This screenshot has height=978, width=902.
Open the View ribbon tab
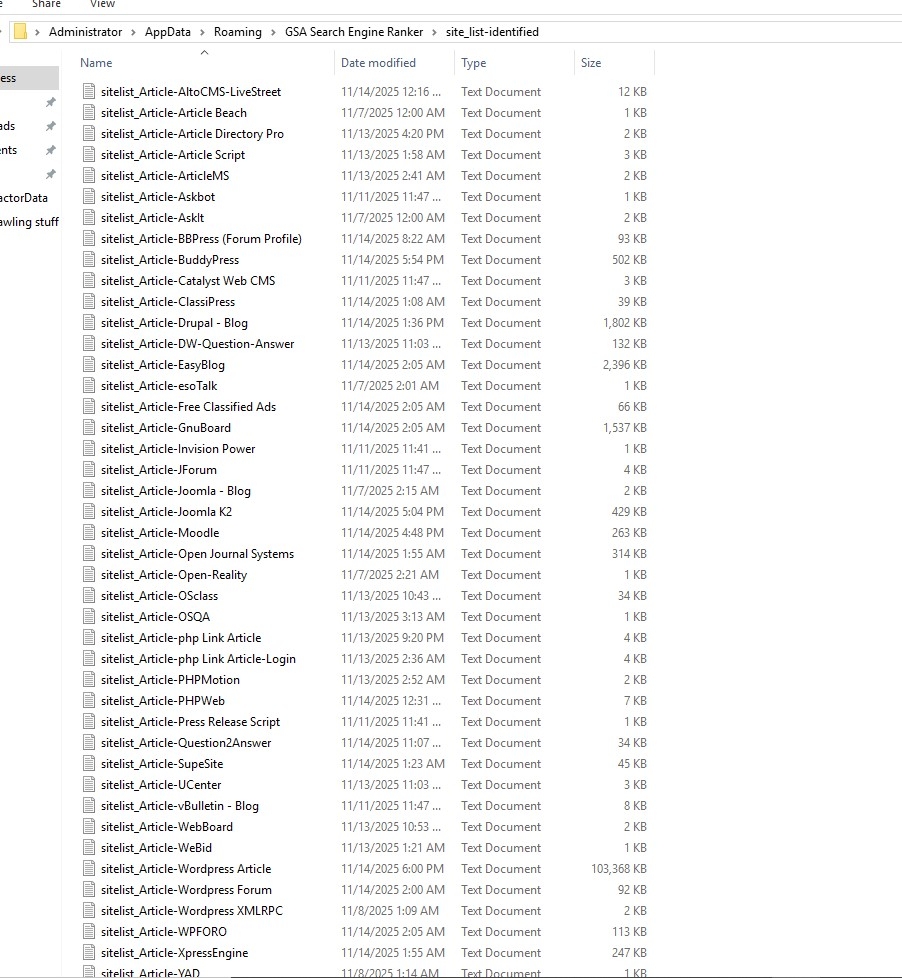(x=102, y=5)
